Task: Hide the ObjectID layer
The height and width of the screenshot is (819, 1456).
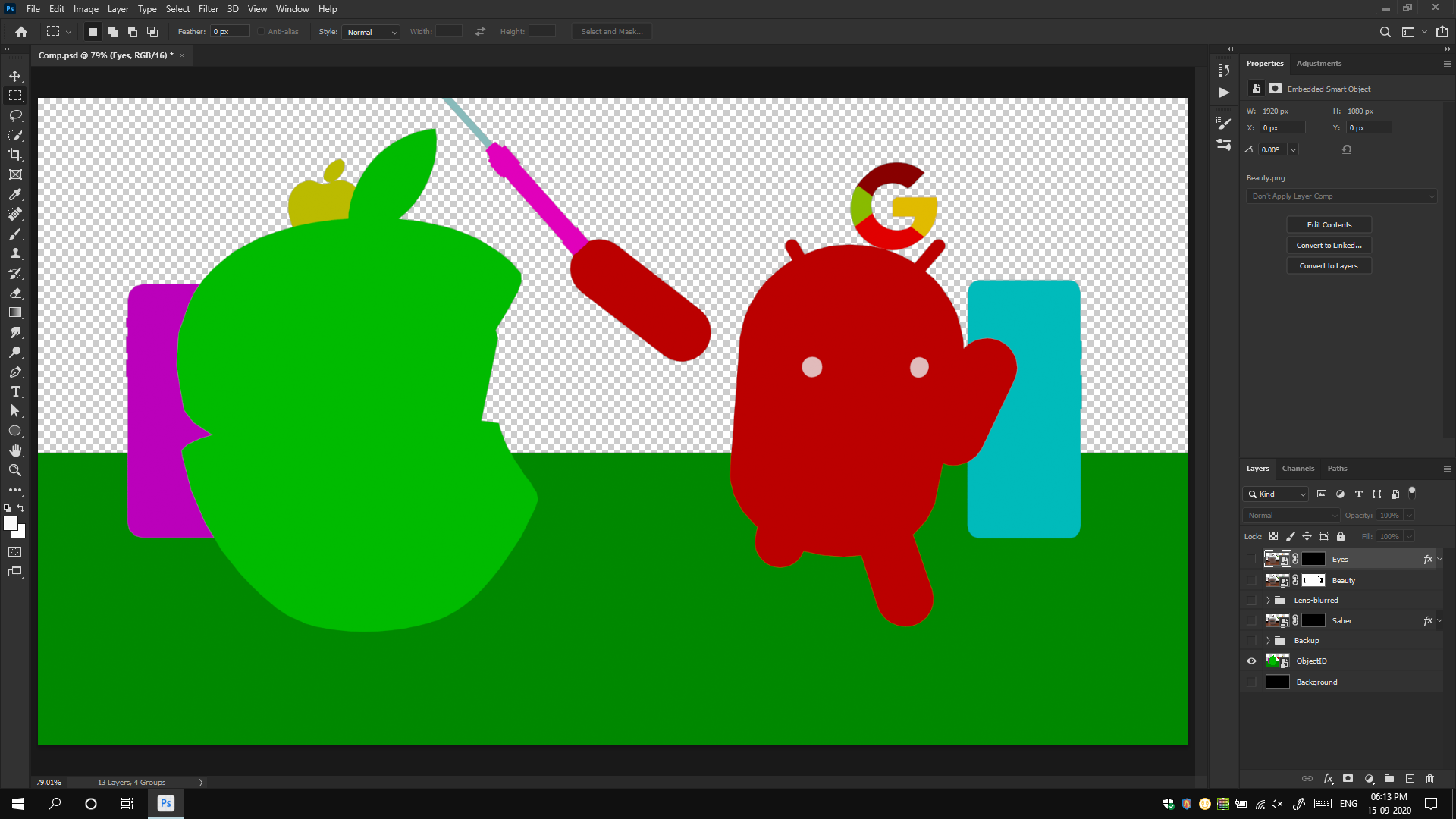Action: pos(1251,661)
